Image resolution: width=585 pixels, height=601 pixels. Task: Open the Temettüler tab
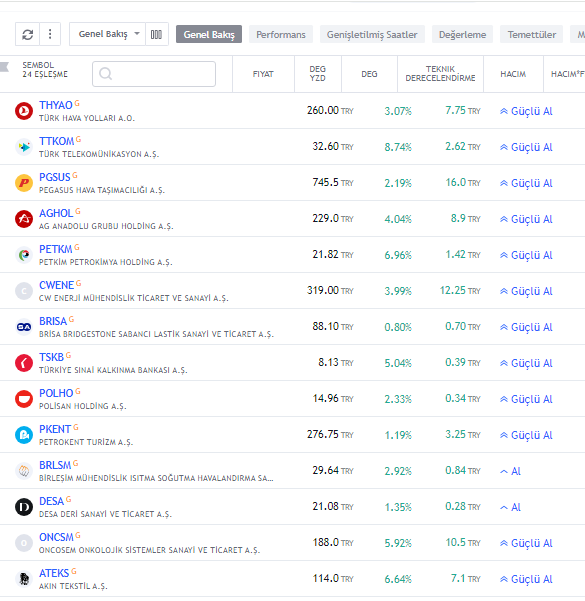(x=531, y=34)
